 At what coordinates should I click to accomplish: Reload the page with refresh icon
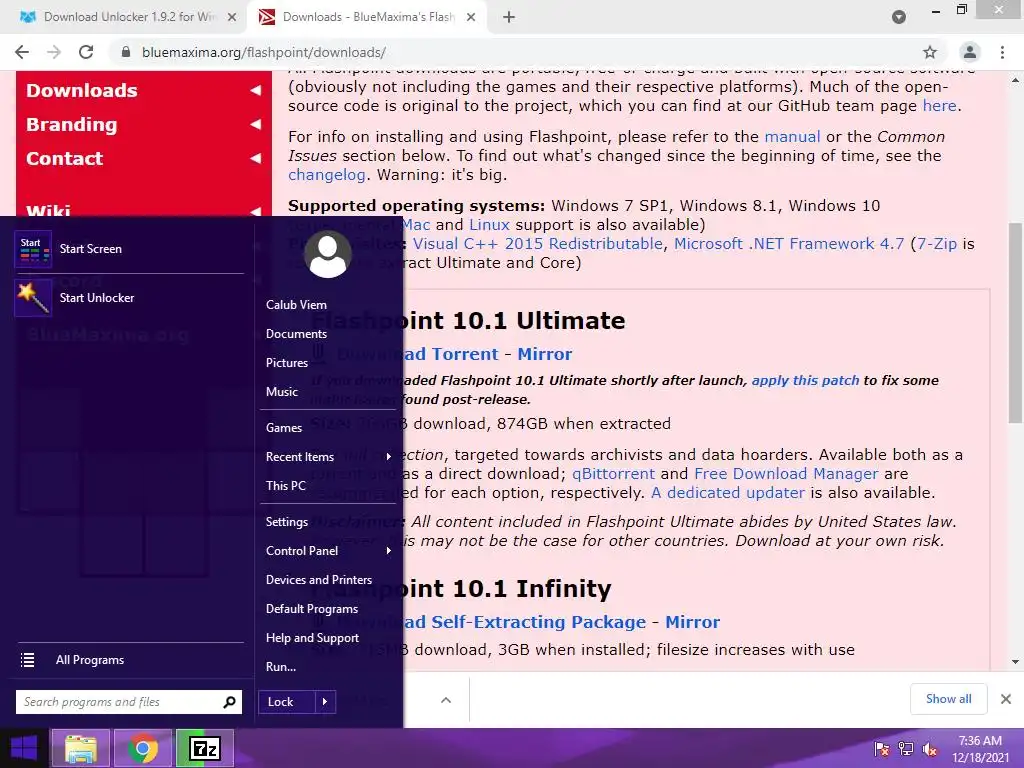[x=86, y=52]
